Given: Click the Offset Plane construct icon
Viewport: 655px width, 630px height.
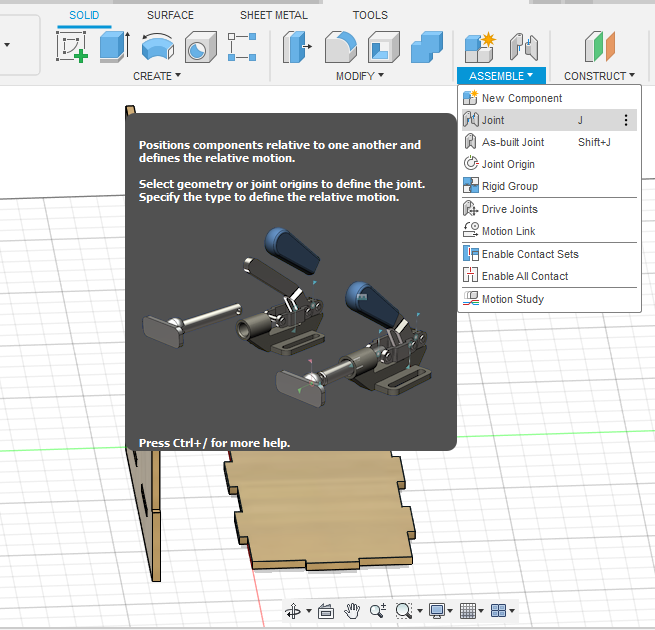Looking at the screenshot, I should click(600, 47).
